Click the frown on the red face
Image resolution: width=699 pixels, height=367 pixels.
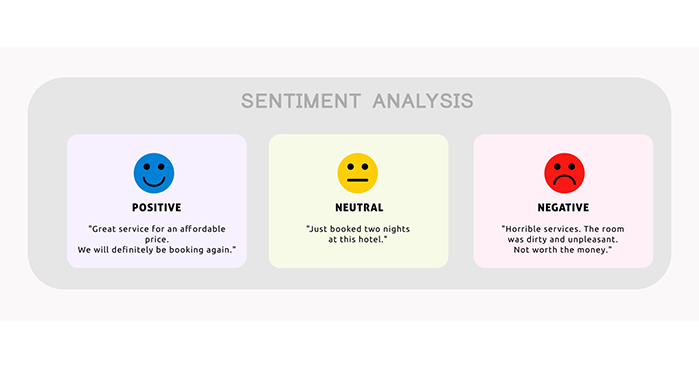(x=564, y=180)
